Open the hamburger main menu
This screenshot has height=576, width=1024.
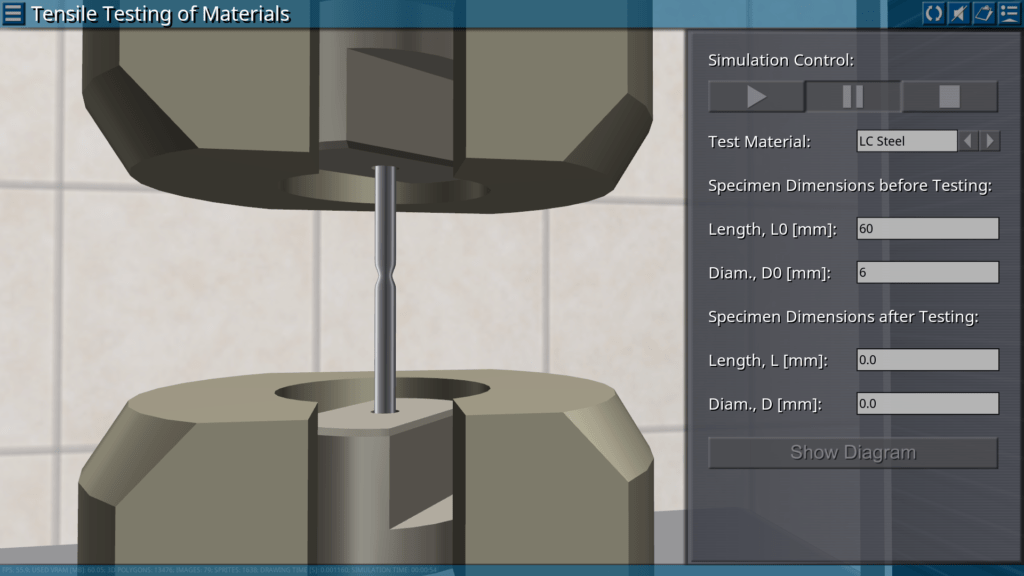click(x=14, y=14)
